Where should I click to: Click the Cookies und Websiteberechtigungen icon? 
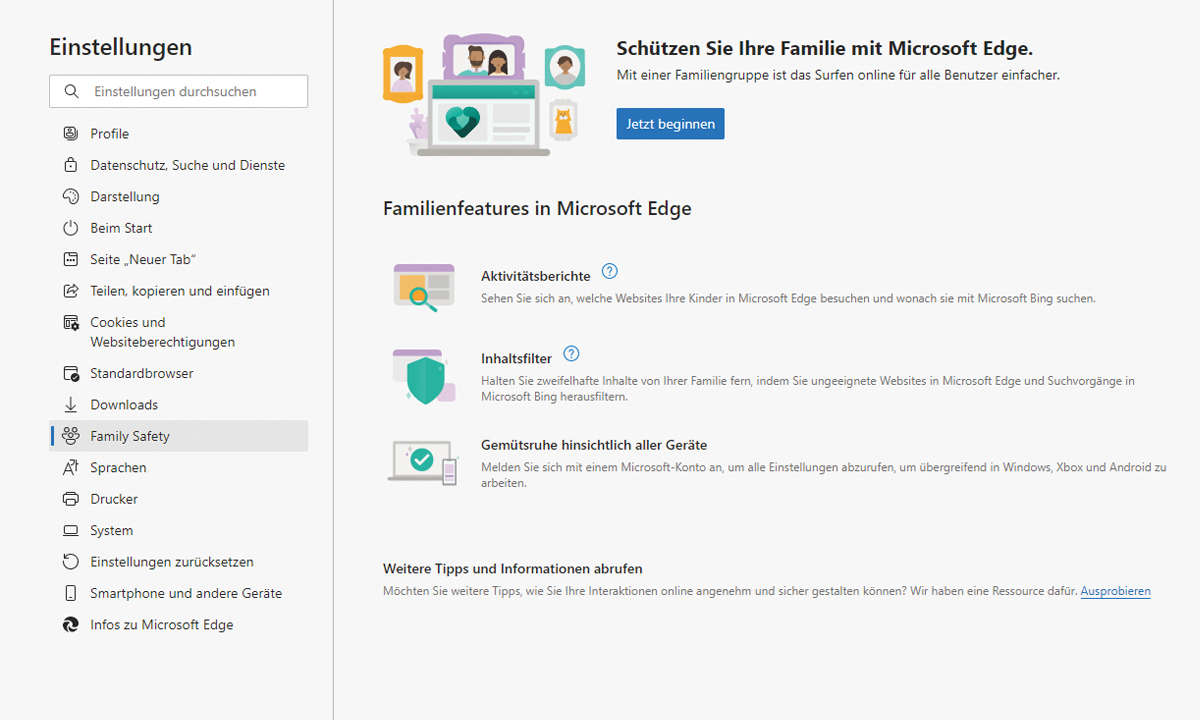[70, 322]
